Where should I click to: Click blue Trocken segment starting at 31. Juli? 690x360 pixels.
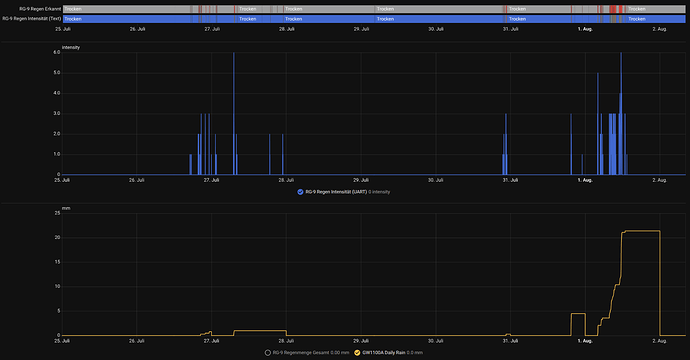539,19
